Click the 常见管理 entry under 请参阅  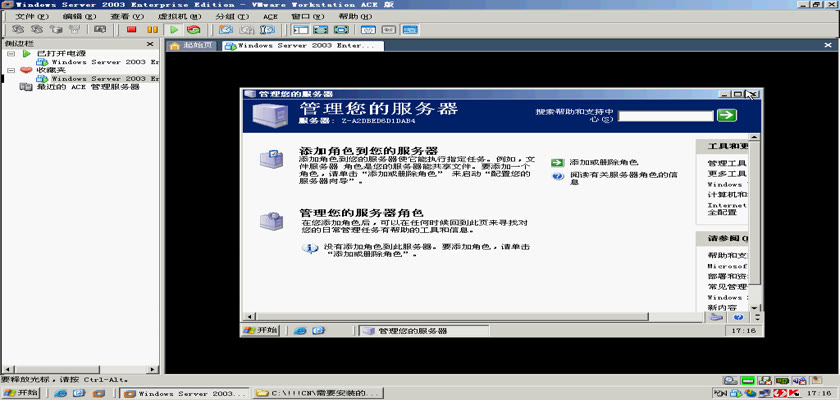point(727,287)
